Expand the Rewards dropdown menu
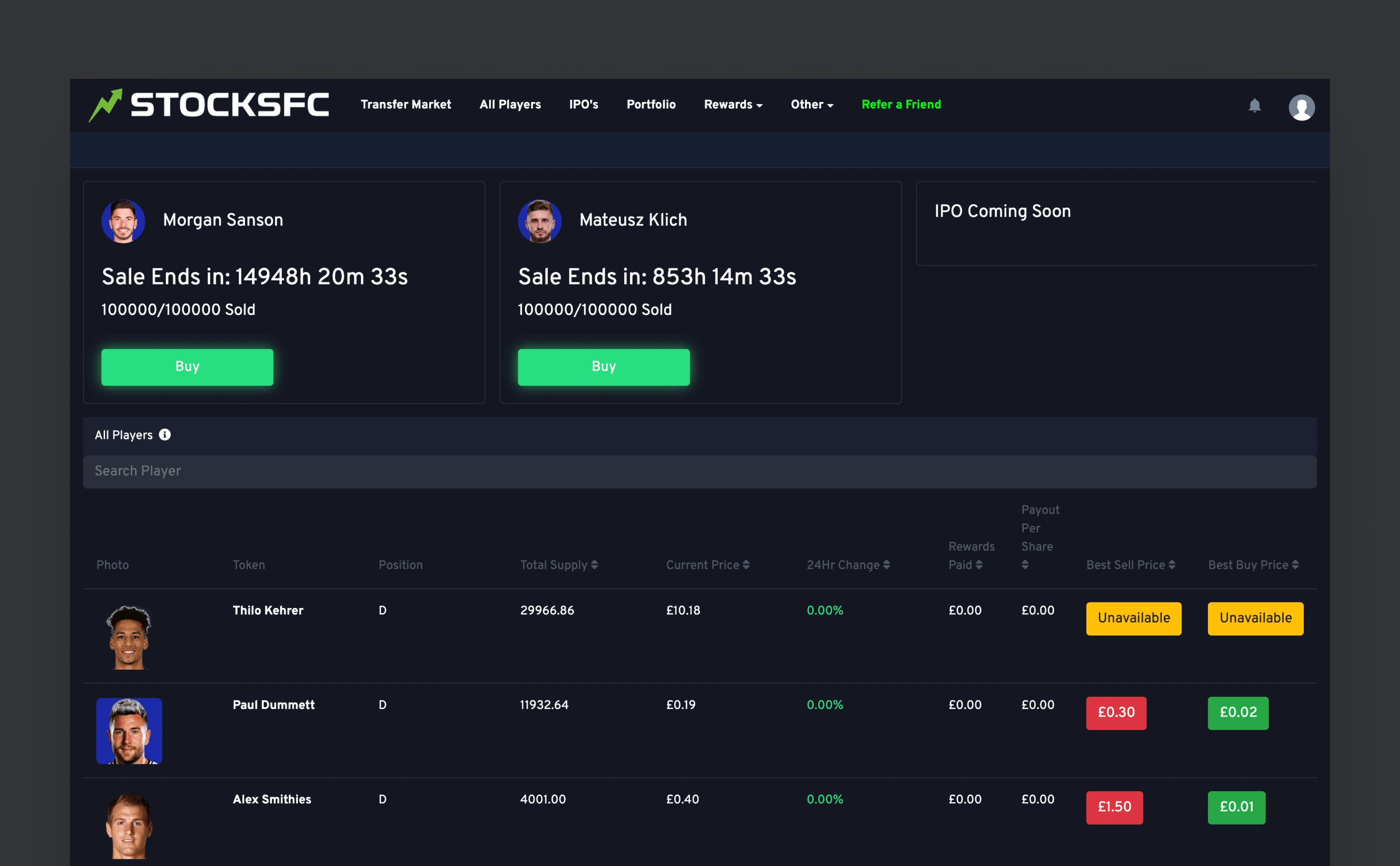Screen dimensions: 1400x866 pyautogui.click(x=733, y=104)
